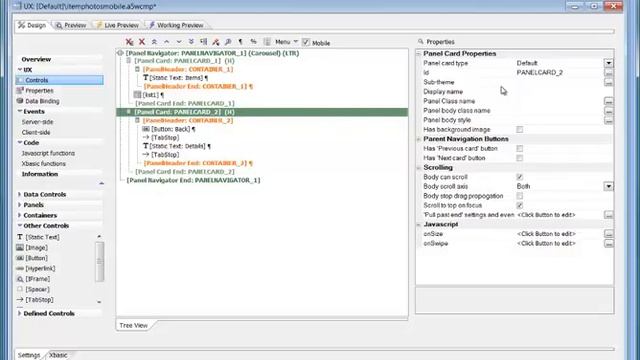This screenshot has height=360, width=640.
Task: Select the Tree View tab
Action: tap(133, 326)
